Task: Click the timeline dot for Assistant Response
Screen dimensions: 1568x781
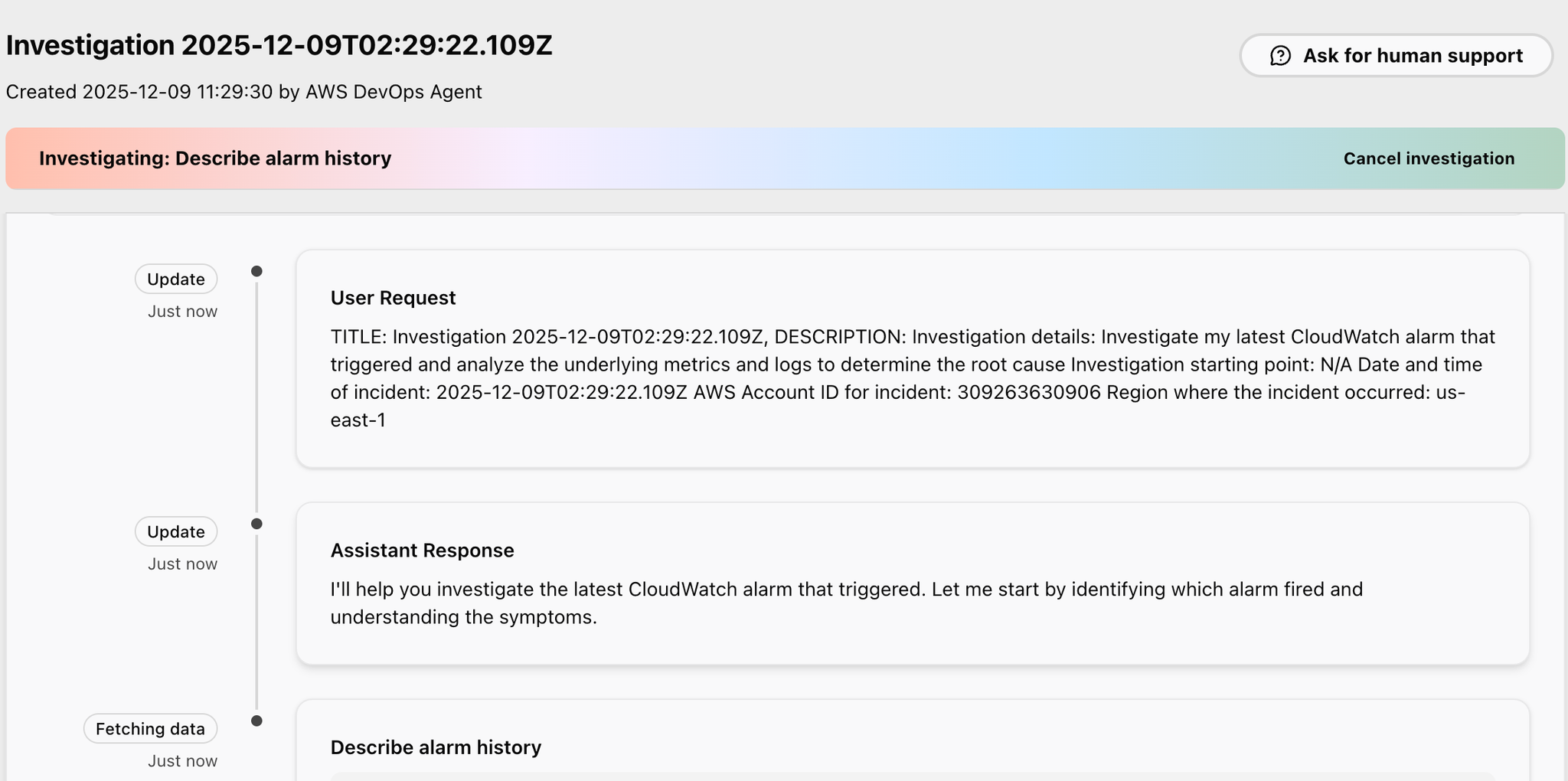Action: 257,524
